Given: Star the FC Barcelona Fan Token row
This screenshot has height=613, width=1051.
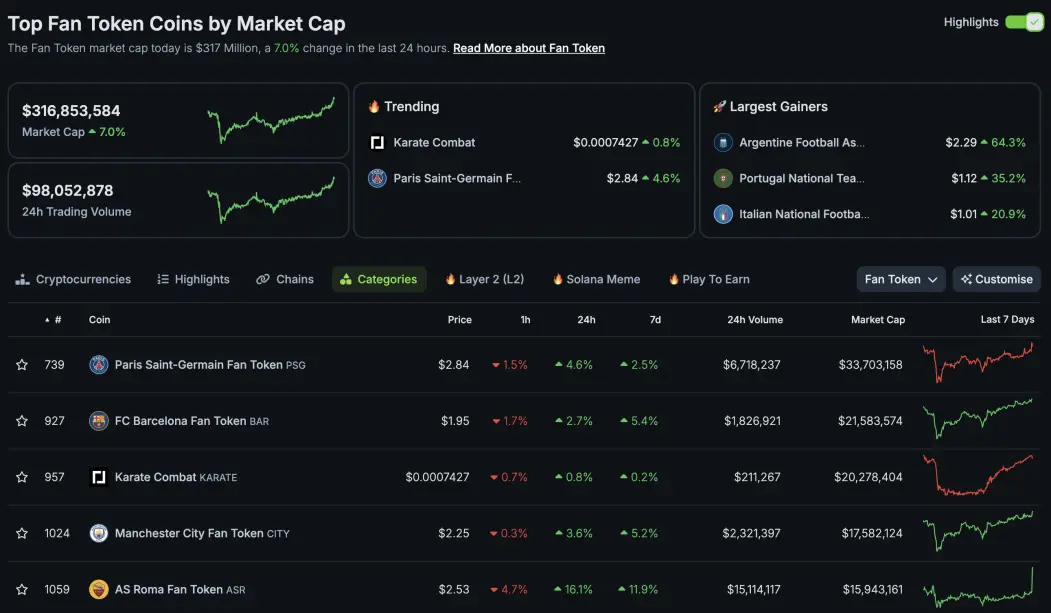Looking at the screenshot, I should coord(22,421).
